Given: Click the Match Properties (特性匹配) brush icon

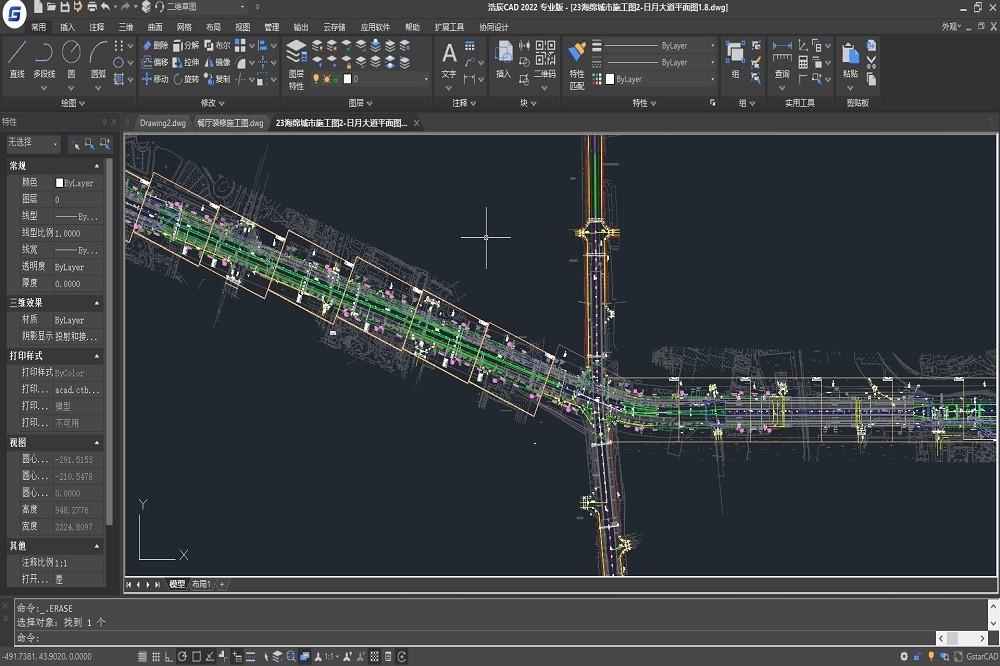Looking at the screenshot, I should (x=577, y=65).
